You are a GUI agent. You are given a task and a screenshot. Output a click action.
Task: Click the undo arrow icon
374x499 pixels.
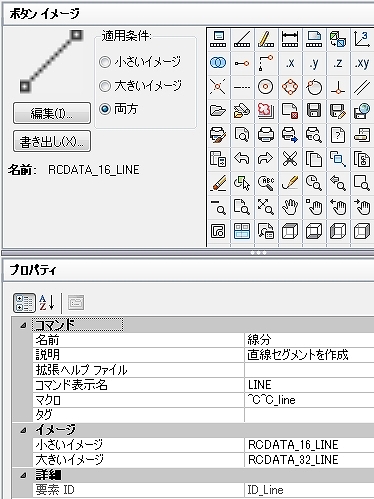click(242, 159)
